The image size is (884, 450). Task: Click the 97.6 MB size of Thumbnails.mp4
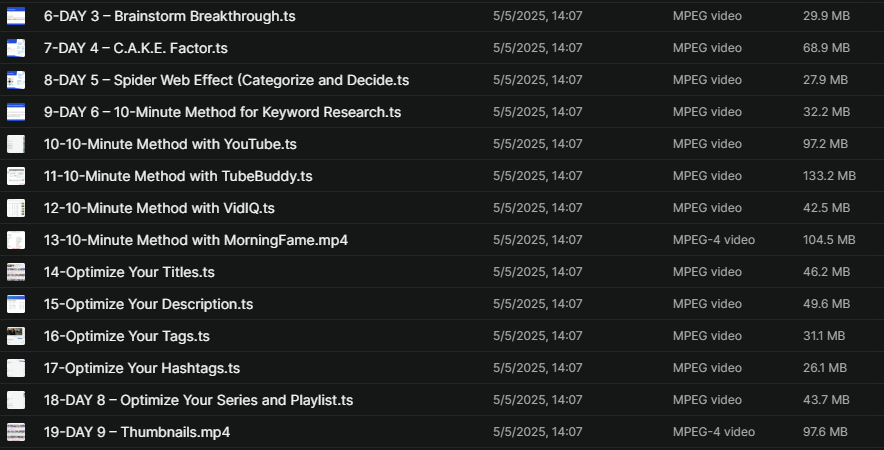click(x=825, y=432)
